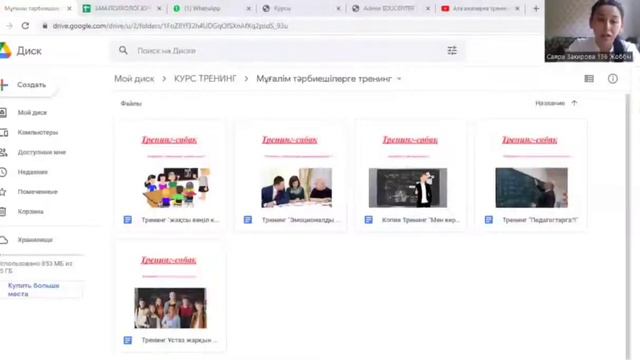Go forward in browser history
The image size is (640, 360).
[x=9, y=26]
